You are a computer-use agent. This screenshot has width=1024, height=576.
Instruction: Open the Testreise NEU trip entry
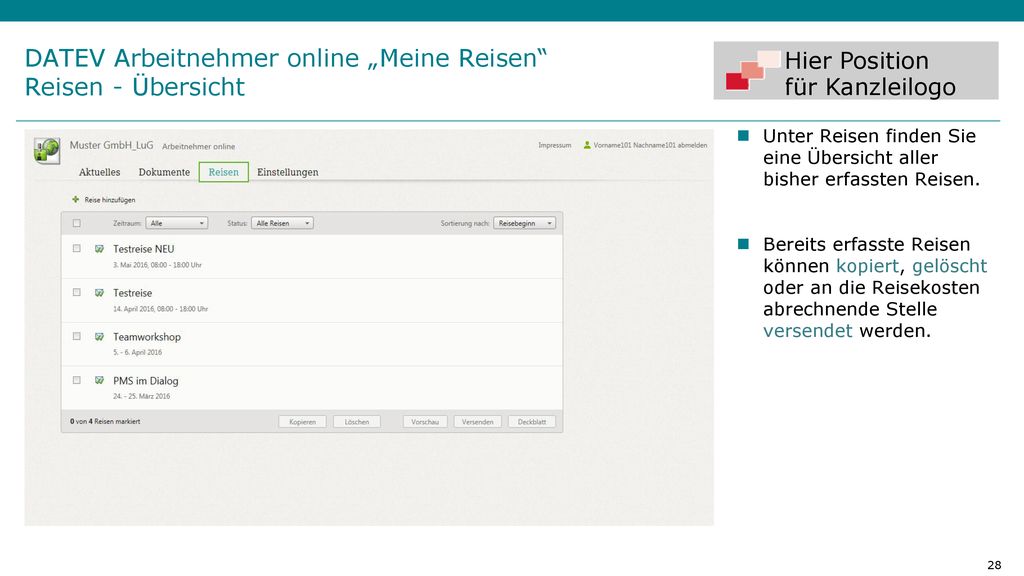tap(144, 249)
